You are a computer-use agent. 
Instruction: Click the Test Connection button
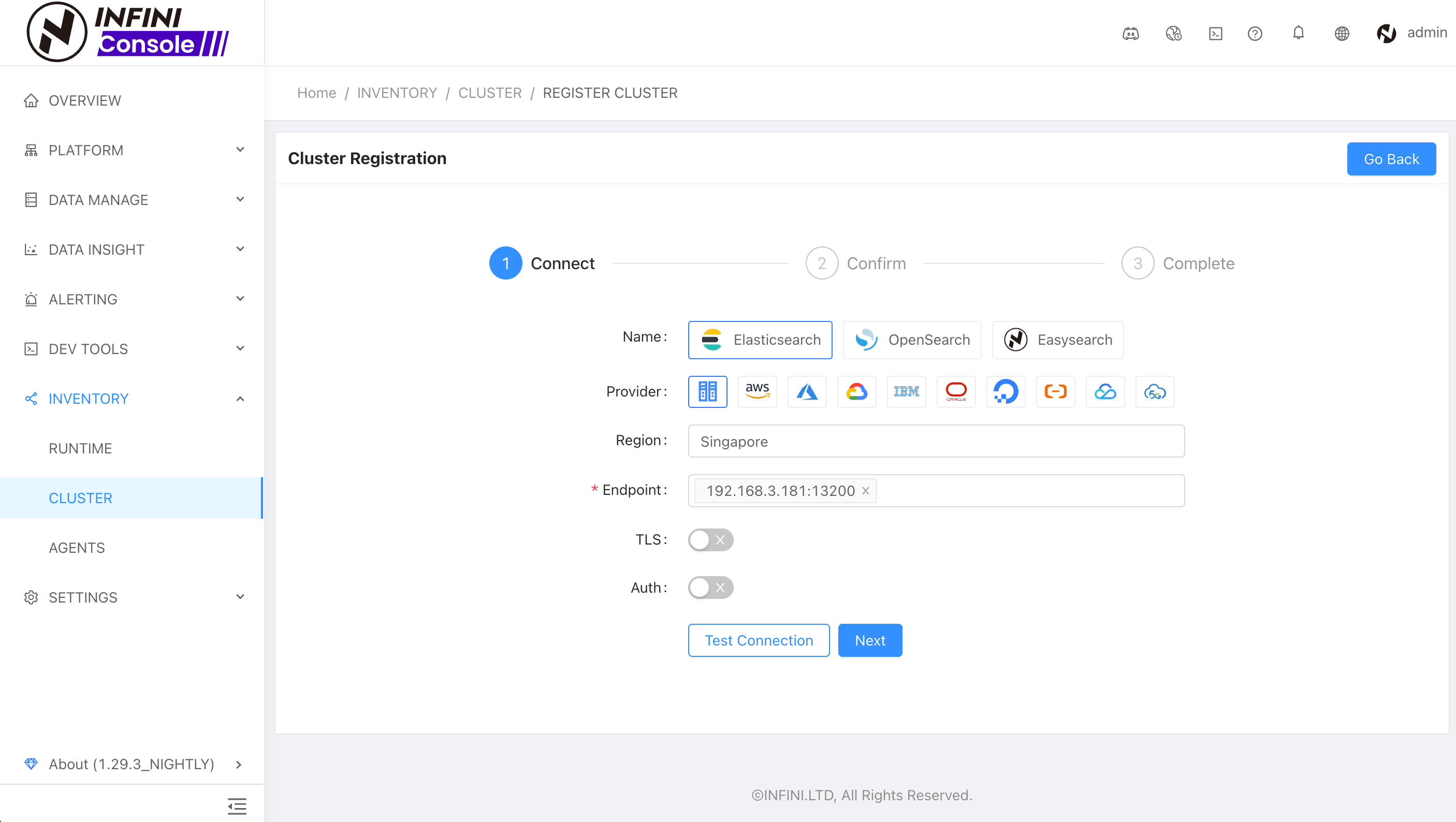[x=759, y=640]
